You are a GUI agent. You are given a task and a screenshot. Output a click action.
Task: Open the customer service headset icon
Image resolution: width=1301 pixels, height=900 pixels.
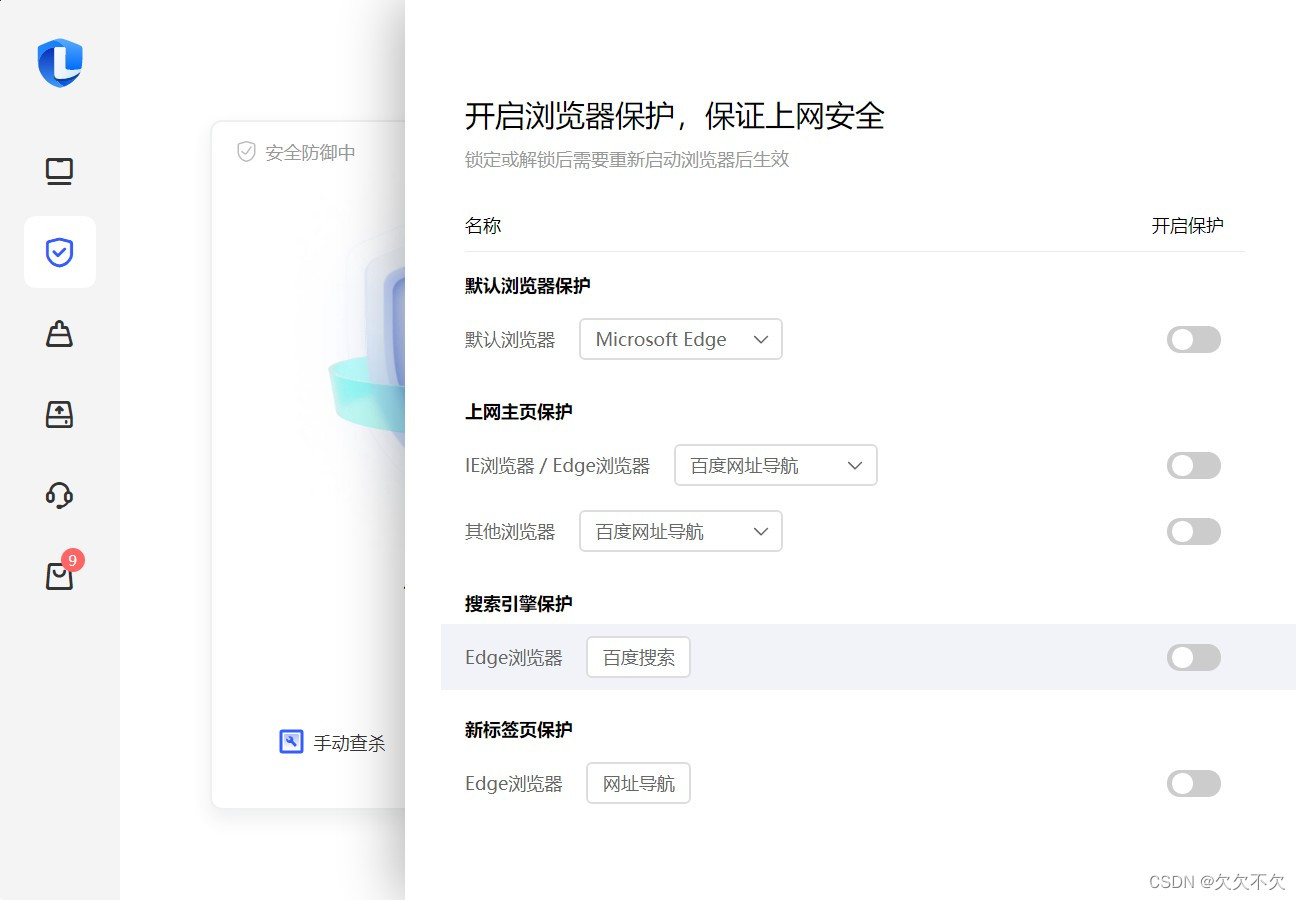[60, 495]
